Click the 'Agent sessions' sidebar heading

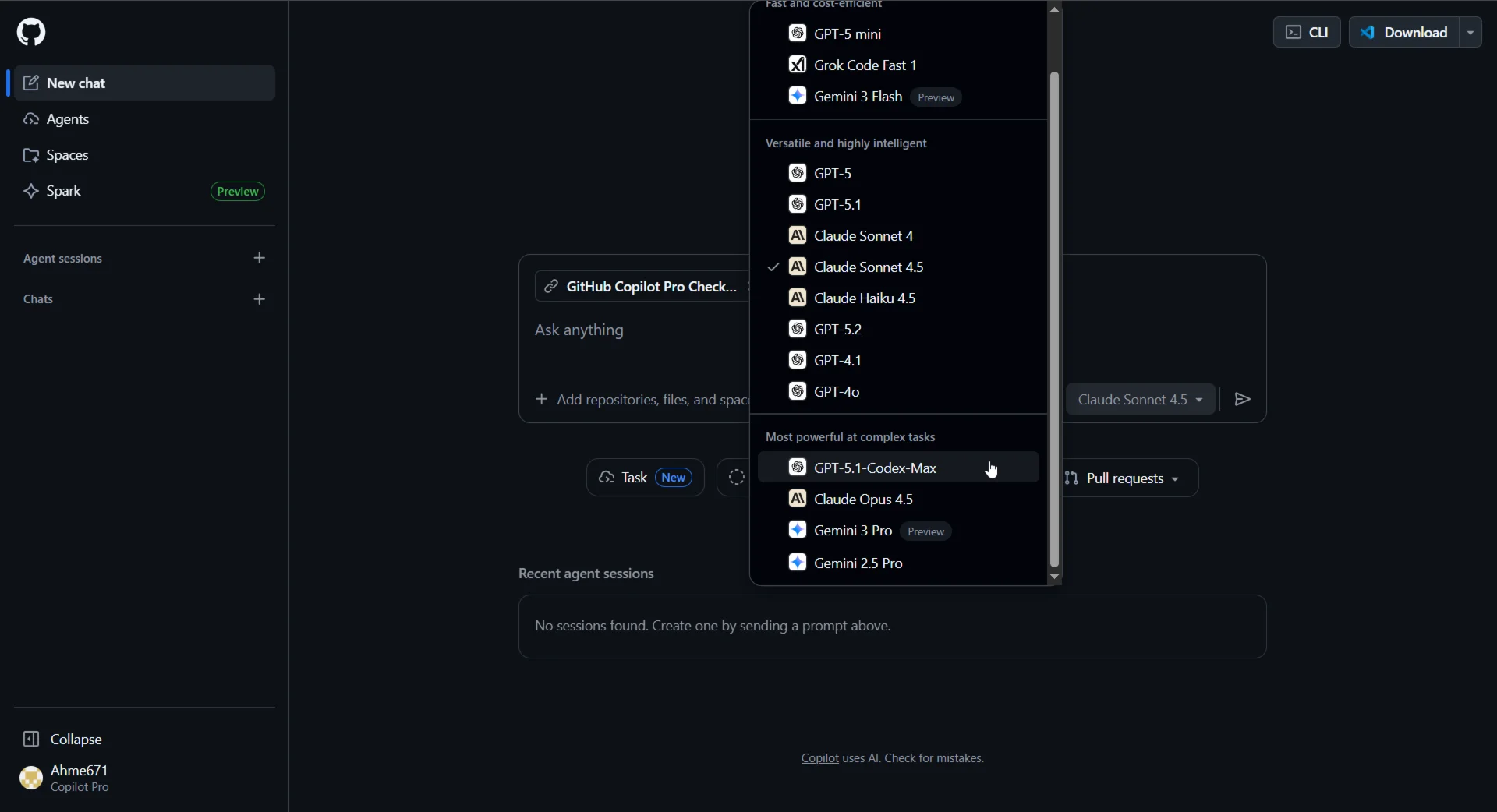coord(62,259)
